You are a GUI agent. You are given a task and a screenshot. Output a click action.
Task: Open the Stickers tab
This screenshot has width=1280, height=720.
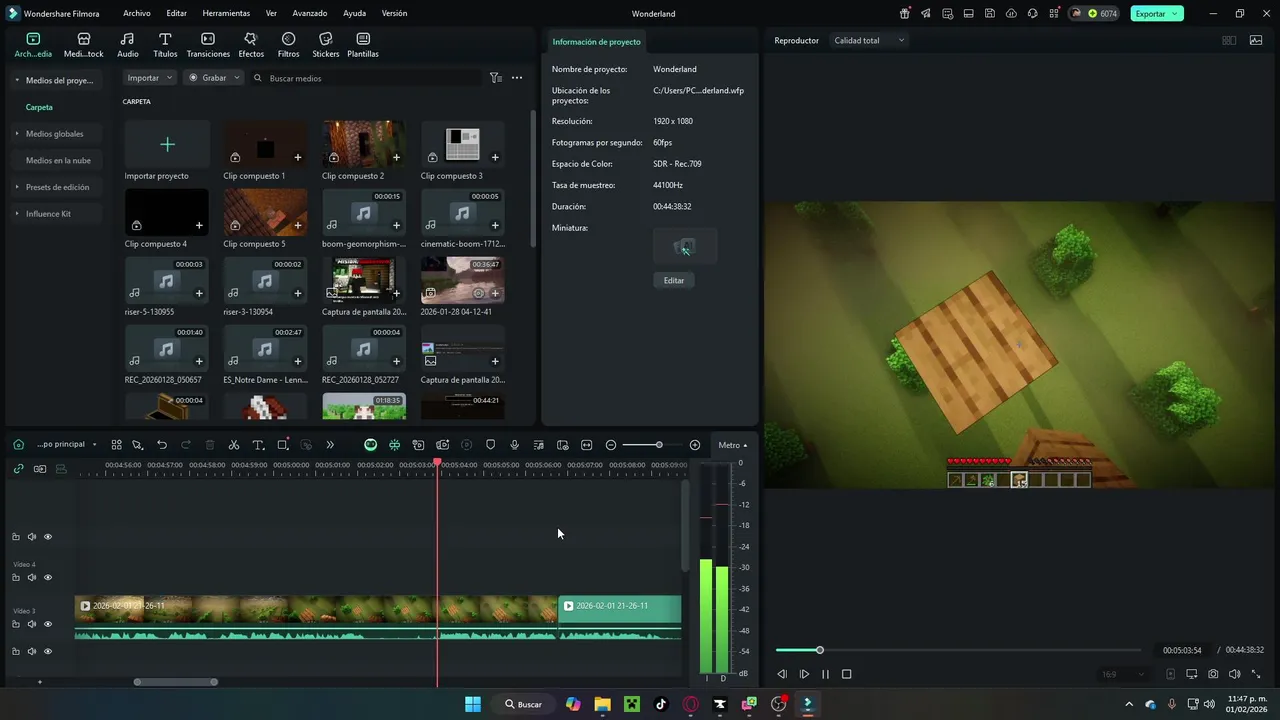pos(325,45)
